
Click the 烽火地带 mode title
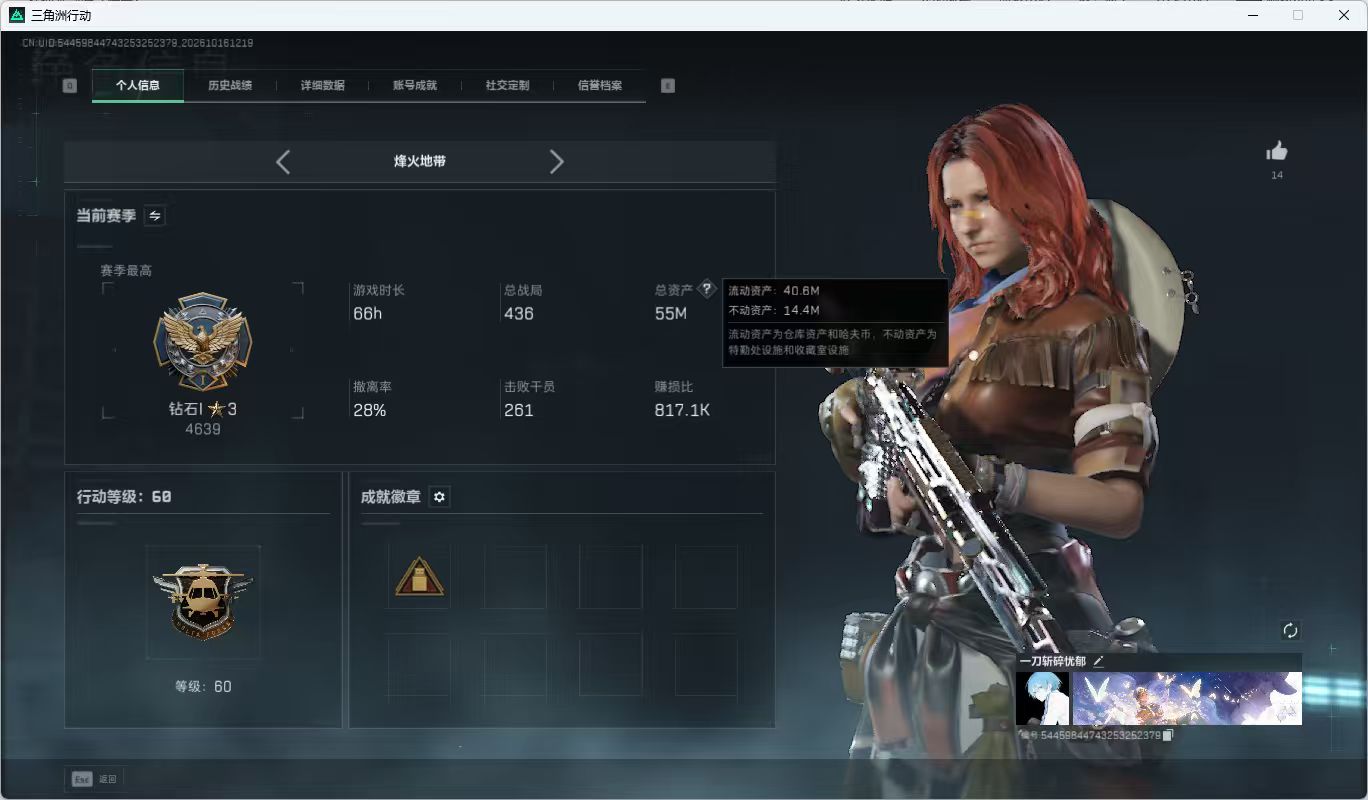[x=420, y=161]
